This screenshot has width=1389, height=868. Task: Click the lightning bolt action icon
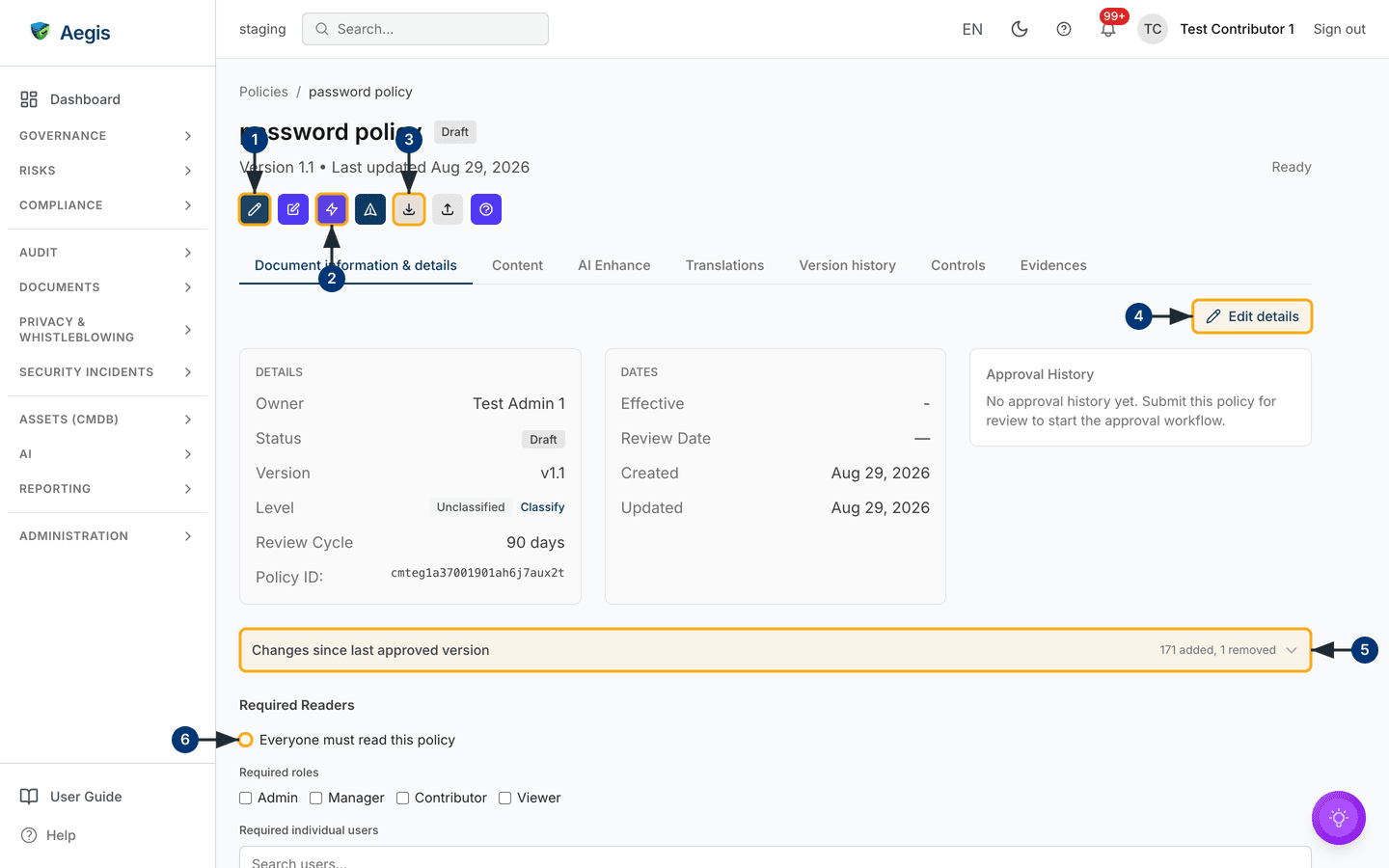point(332,209)
